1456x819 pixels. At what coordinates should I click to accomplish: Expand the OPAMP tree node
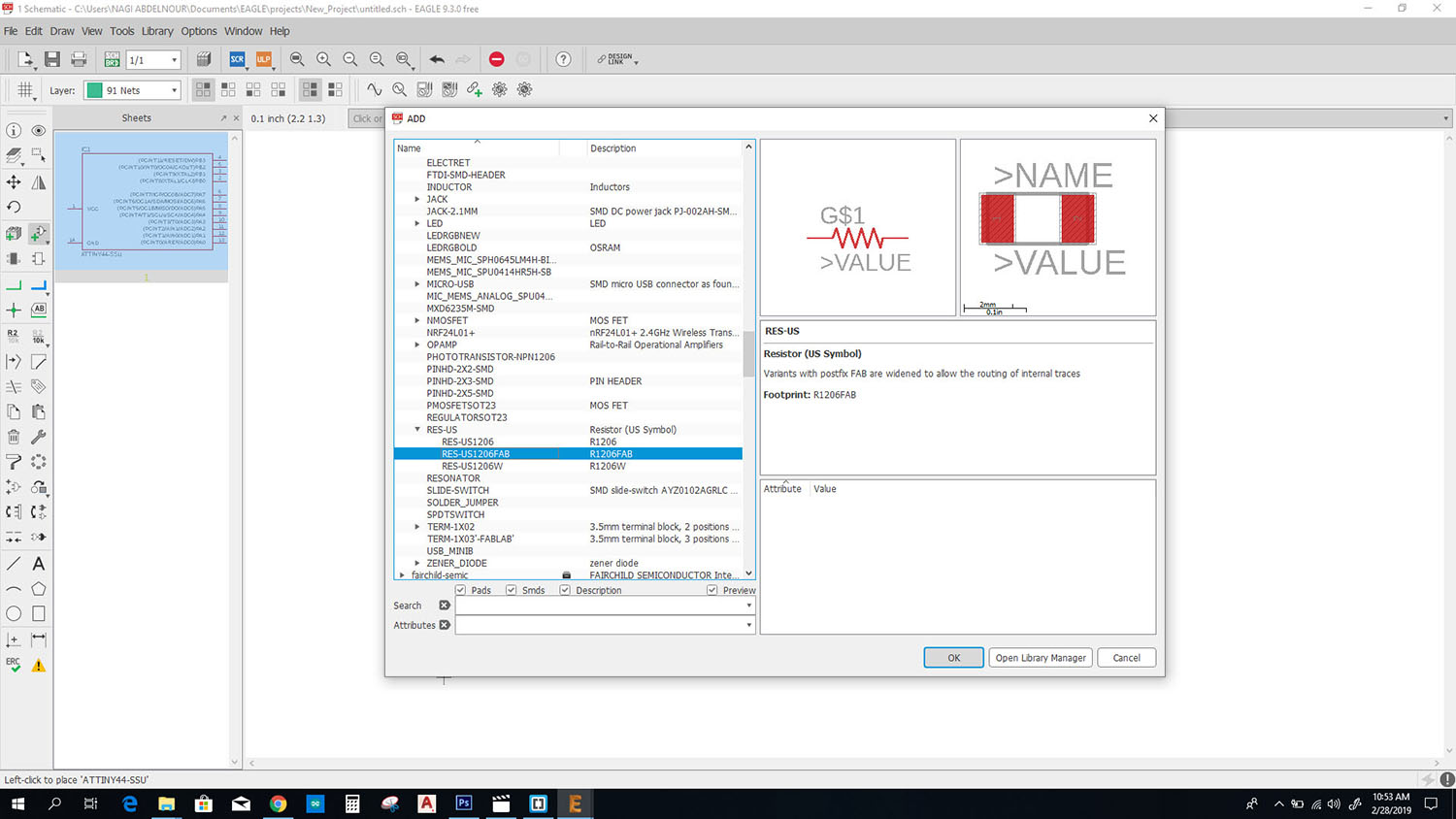pyautogui.click(x=417, y=344)
